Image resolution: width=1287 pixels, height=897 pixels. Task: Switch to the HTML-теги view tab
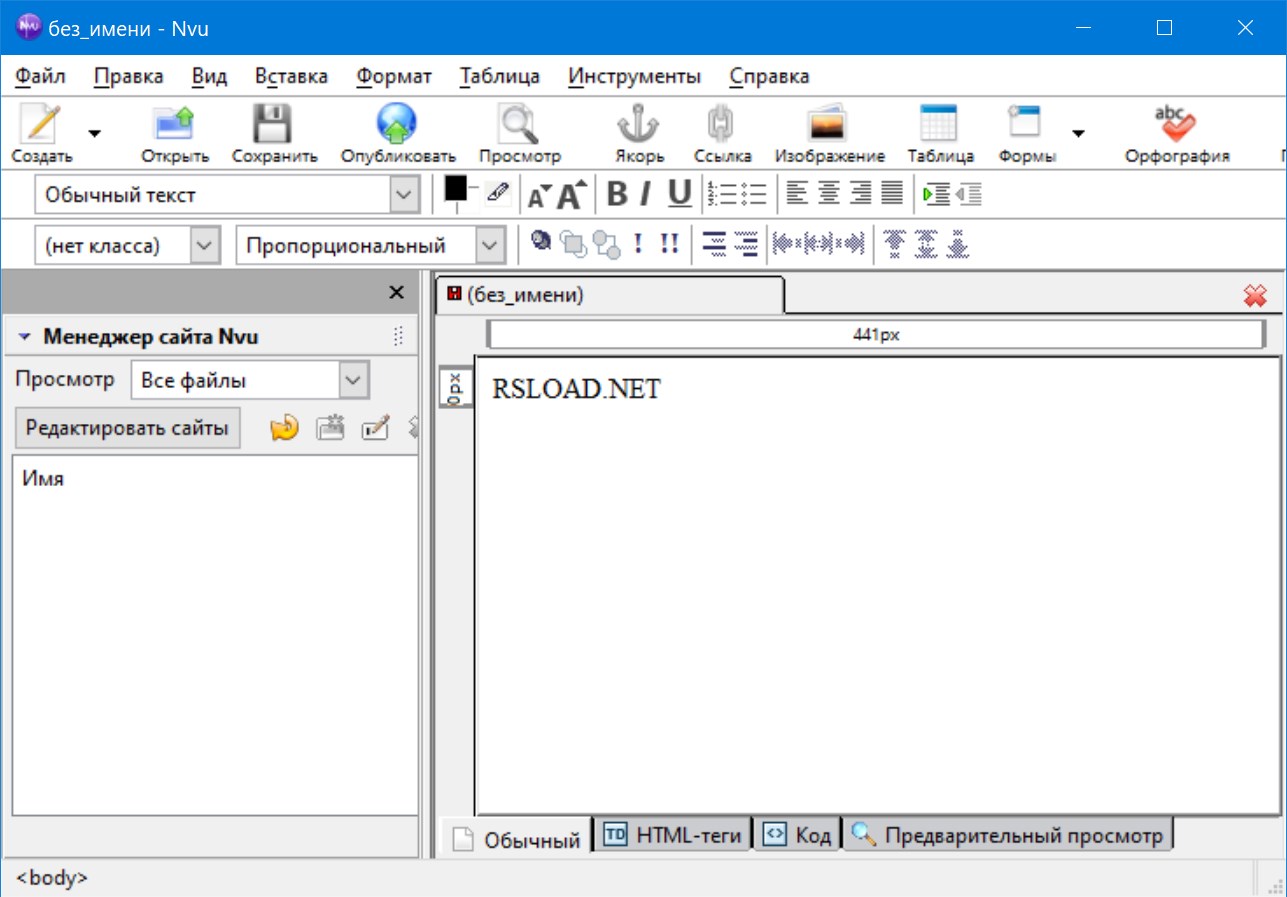tap(674, 835)
